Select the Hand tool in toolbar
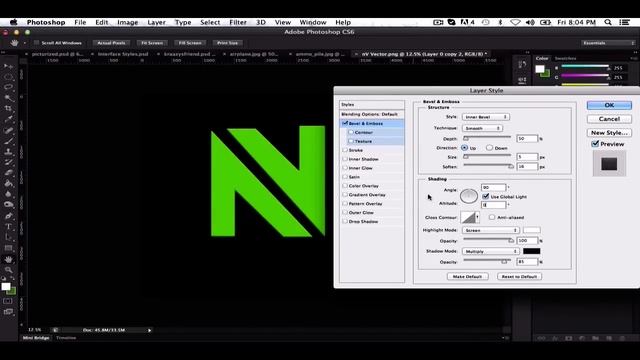The width and height of the screenshot is (640, 360). pyautogui.click(x=8, y=259)
